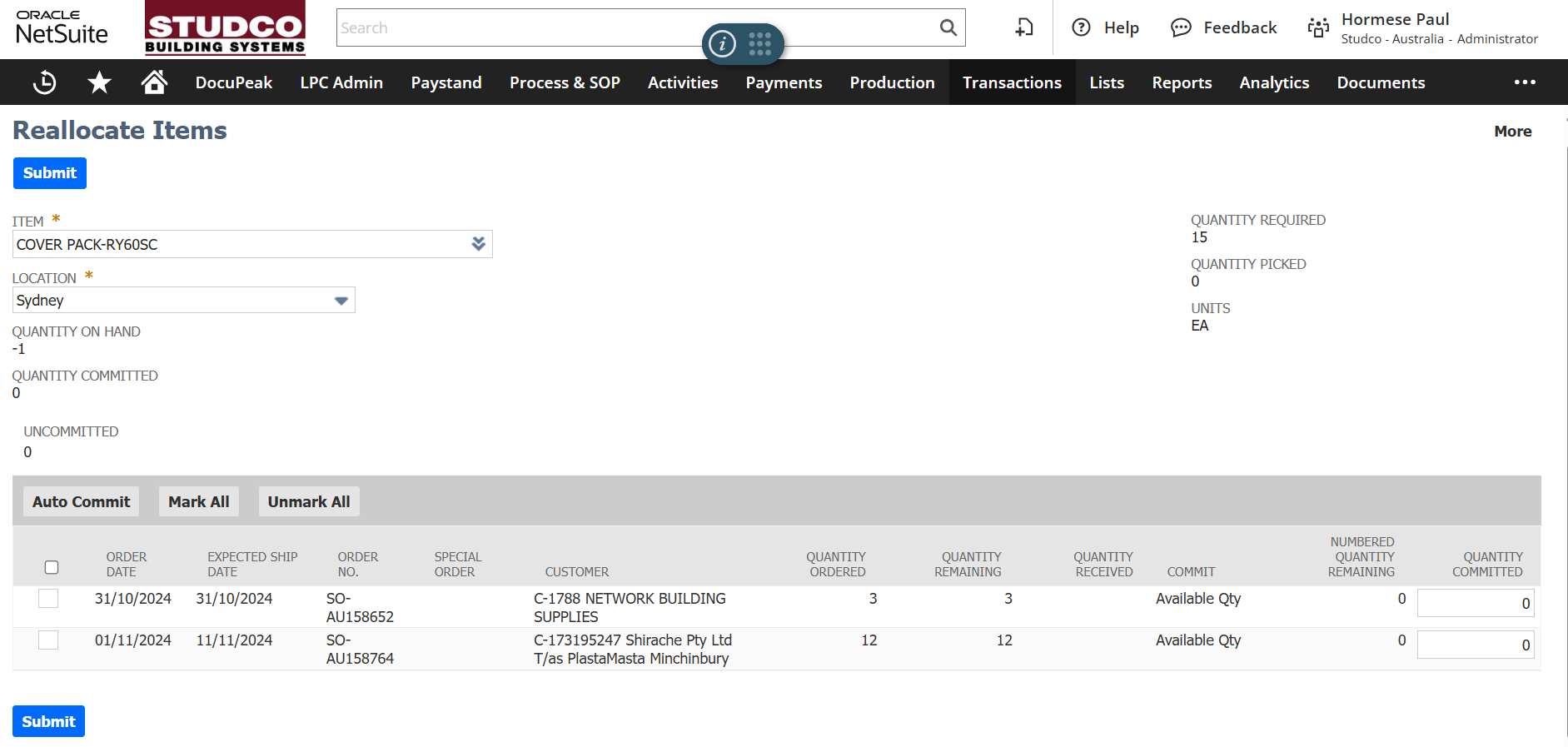The image size is (1568, 747).
Task: Expand the Item dropdown showing COVER PACK-RY60SC
Action: (478, 244)
